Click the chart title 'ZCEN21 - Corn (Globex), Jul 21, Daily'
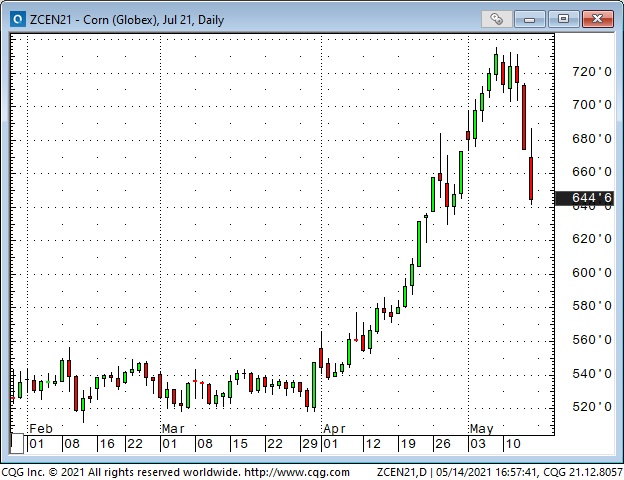This screenshot has height=480, width=624. coord(127,20)
